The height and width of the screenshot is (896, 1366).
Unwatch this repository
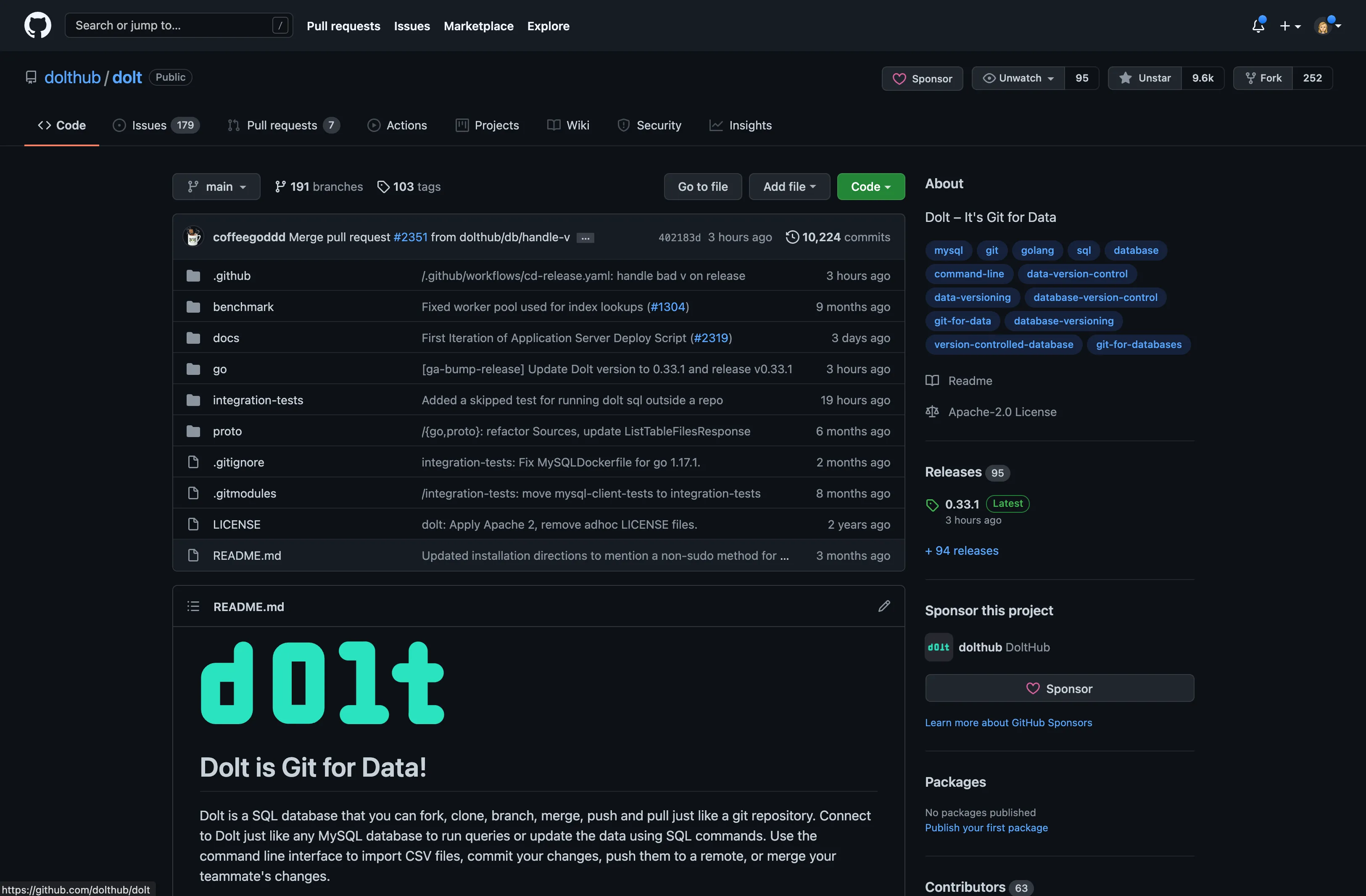click(1018, 78)
